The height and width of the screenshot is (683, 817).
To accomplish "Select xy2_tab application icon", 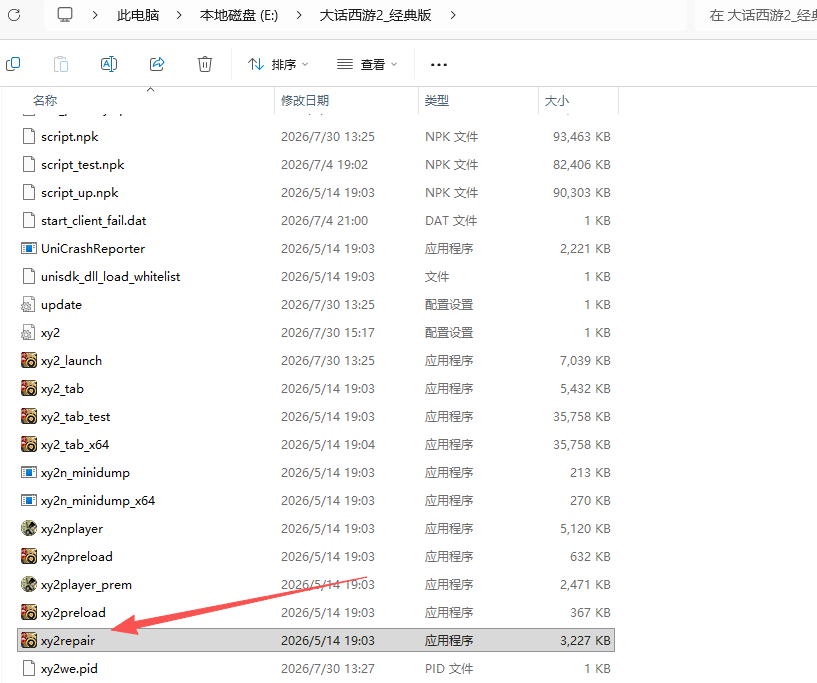I will point(29,389).
